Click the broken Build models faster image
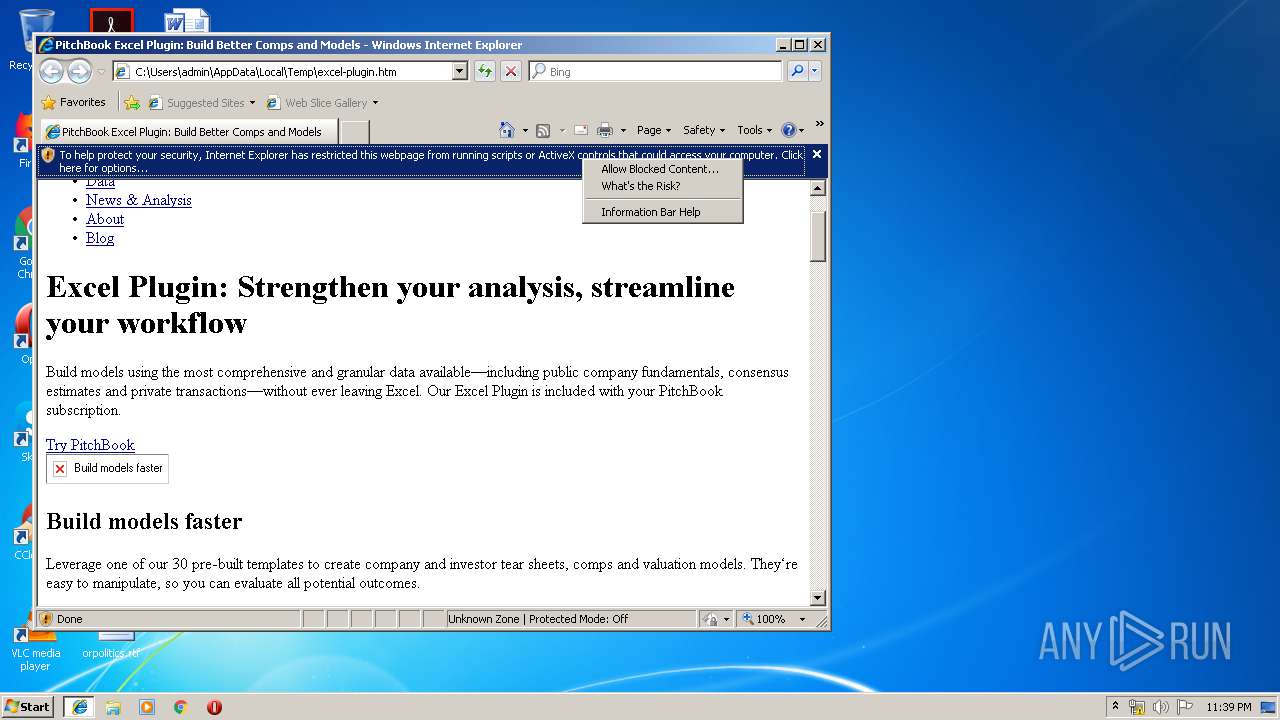The image size is (1280, 720). click(x=107, y=468)
